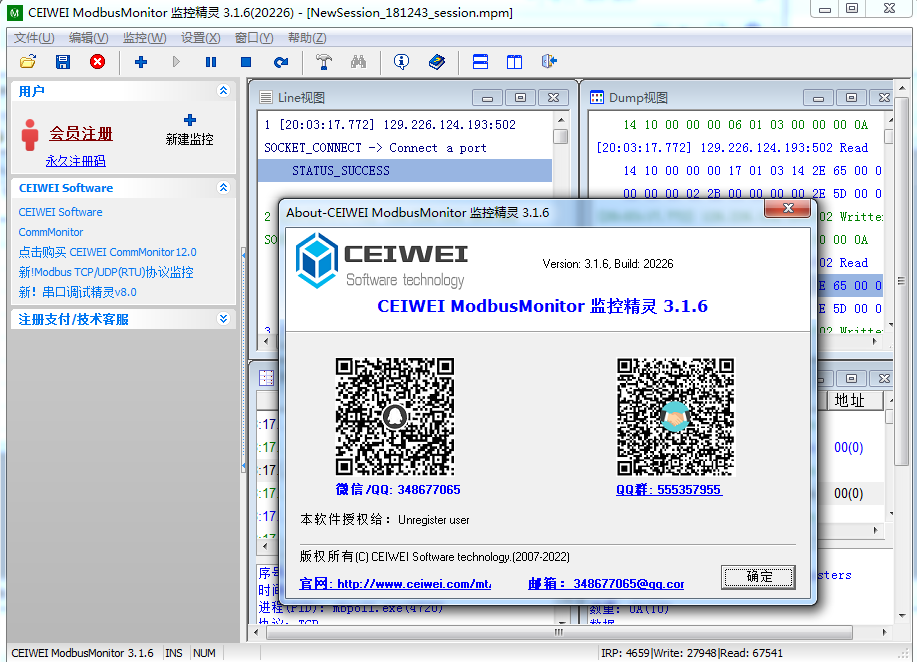Open 新!Modbus TCP/UDP(RTU)协议监控 link
The image size is (917, 662).
click(x=106, y=272)
